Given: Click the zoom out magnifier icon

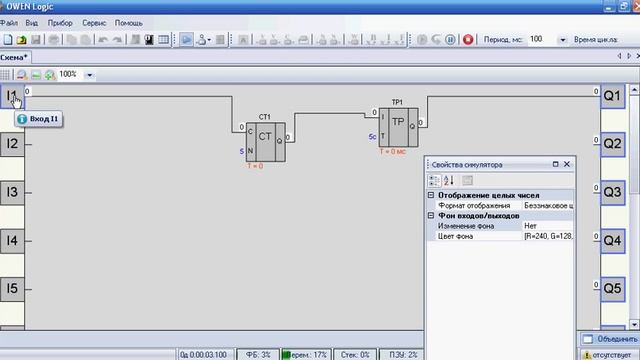Looking at the screenshot, I should pos(22,75).
